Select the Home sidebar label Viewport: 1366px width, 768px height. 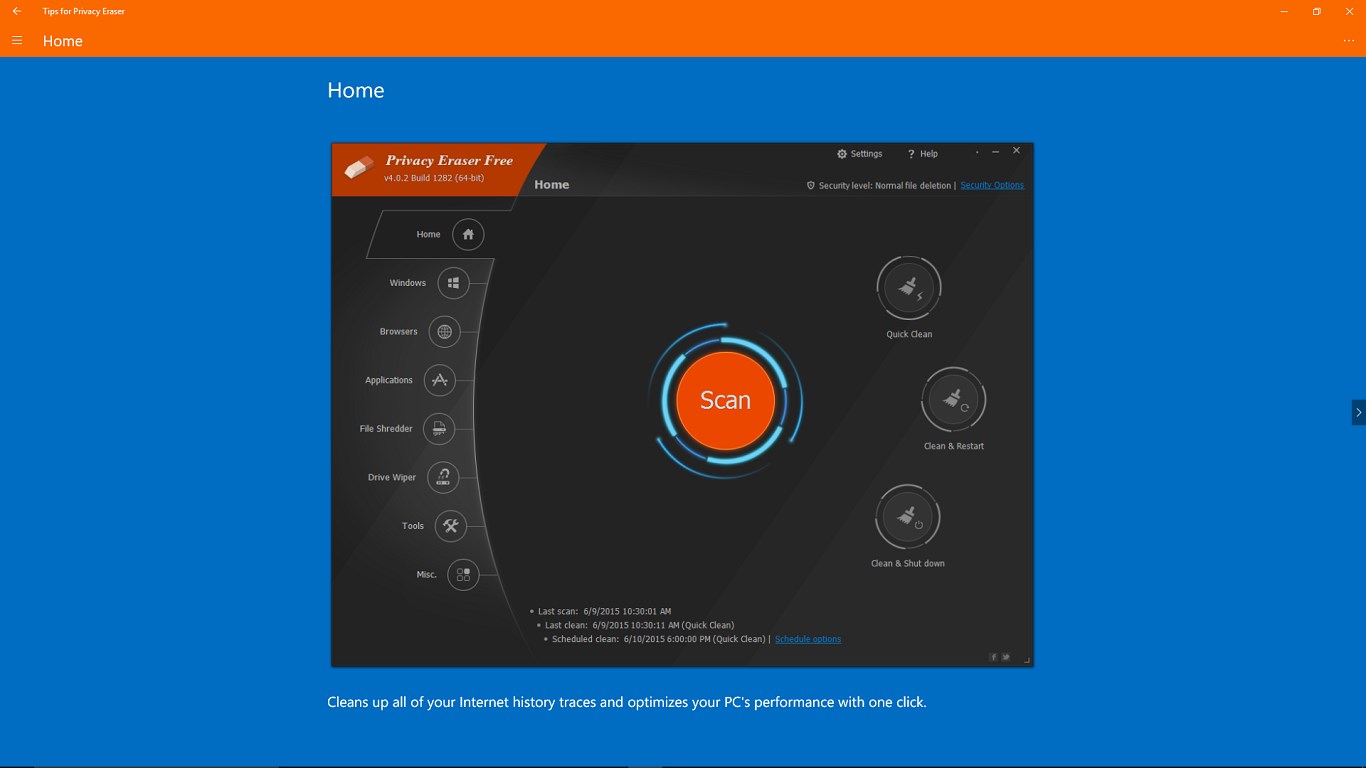click(428, 234)
